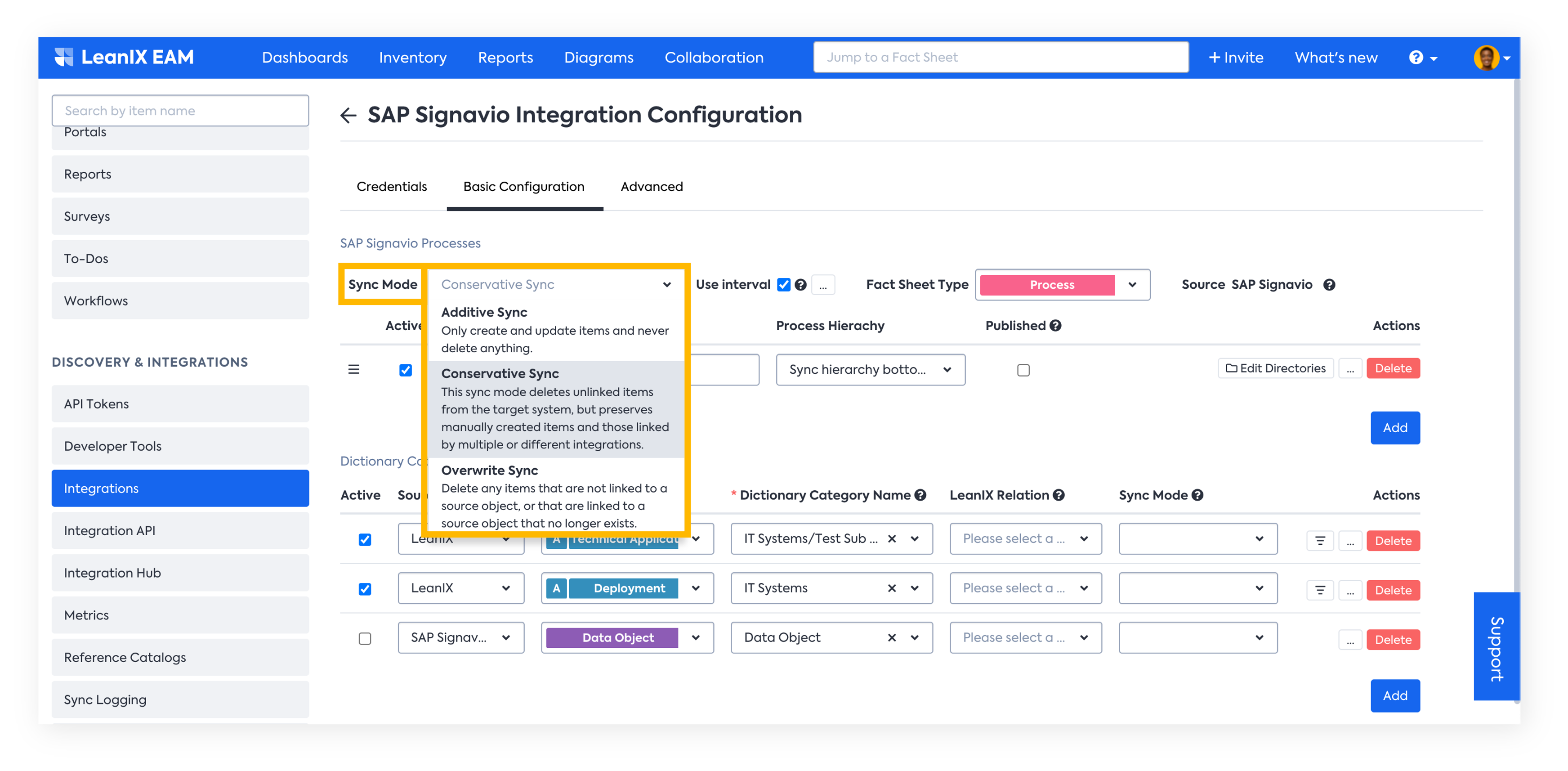Delete the Data Object dictionary row
Image resolution: width=1568 pixels, height=771 pixels.
[x=1394, y=640]
